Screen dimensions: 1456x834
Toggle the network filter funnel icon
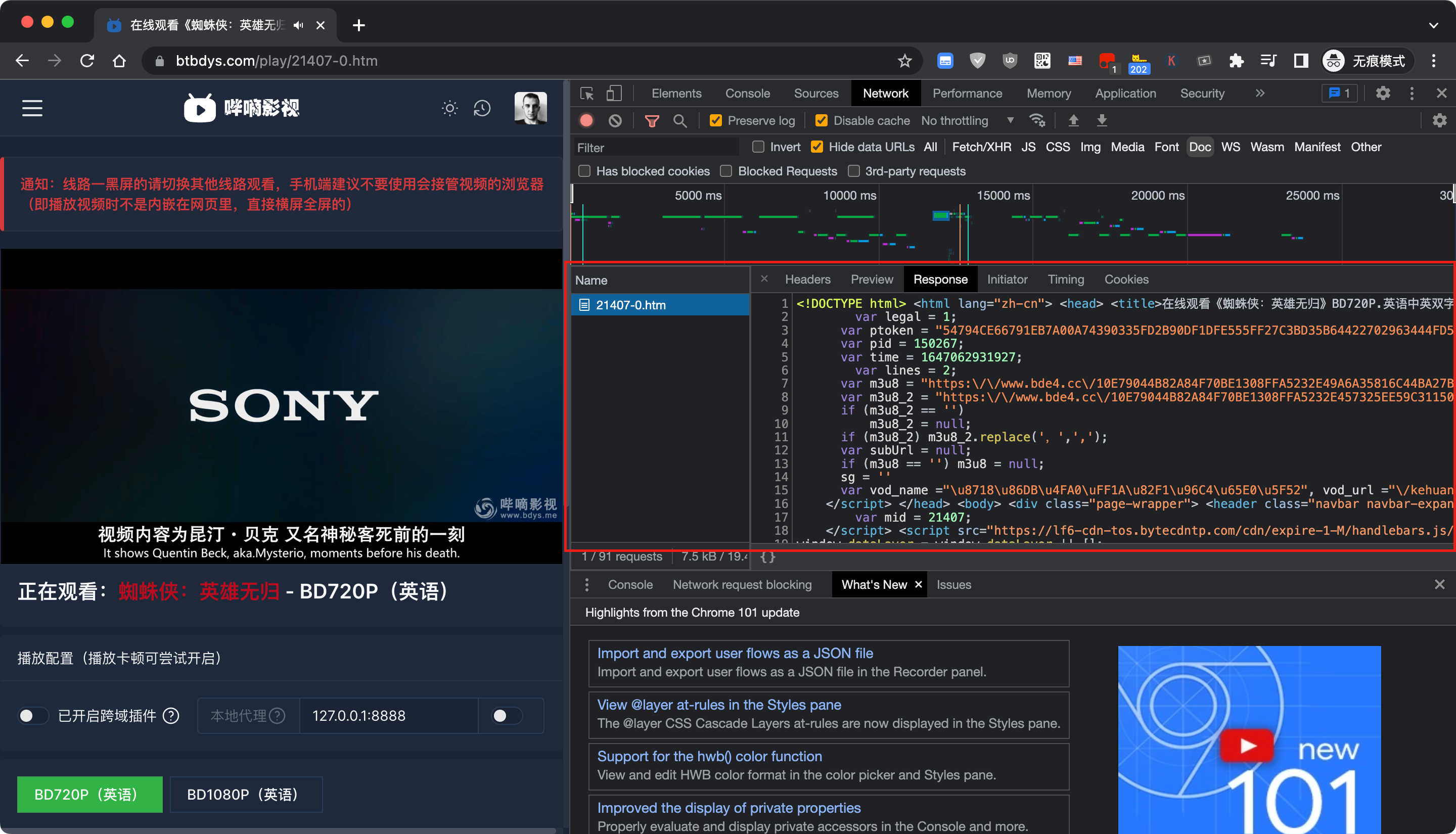click(x=652, y=121)
